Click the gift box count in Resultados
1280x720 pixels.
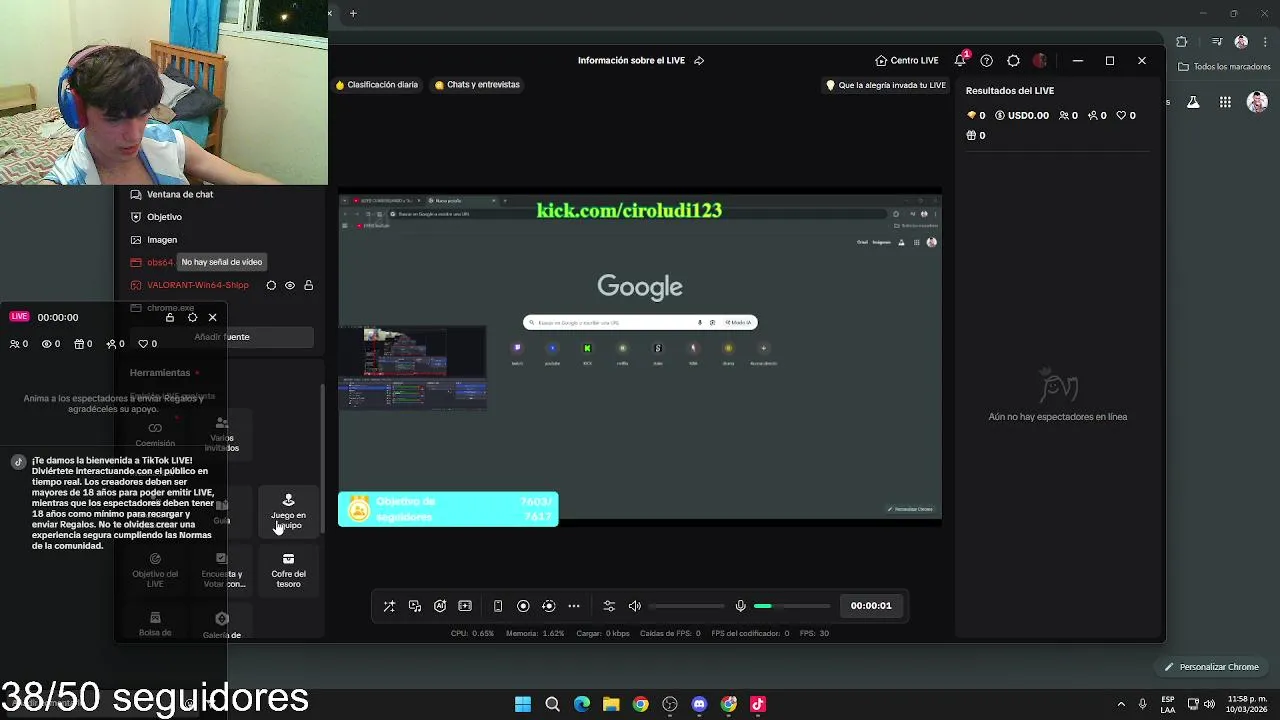coord(976,135)
